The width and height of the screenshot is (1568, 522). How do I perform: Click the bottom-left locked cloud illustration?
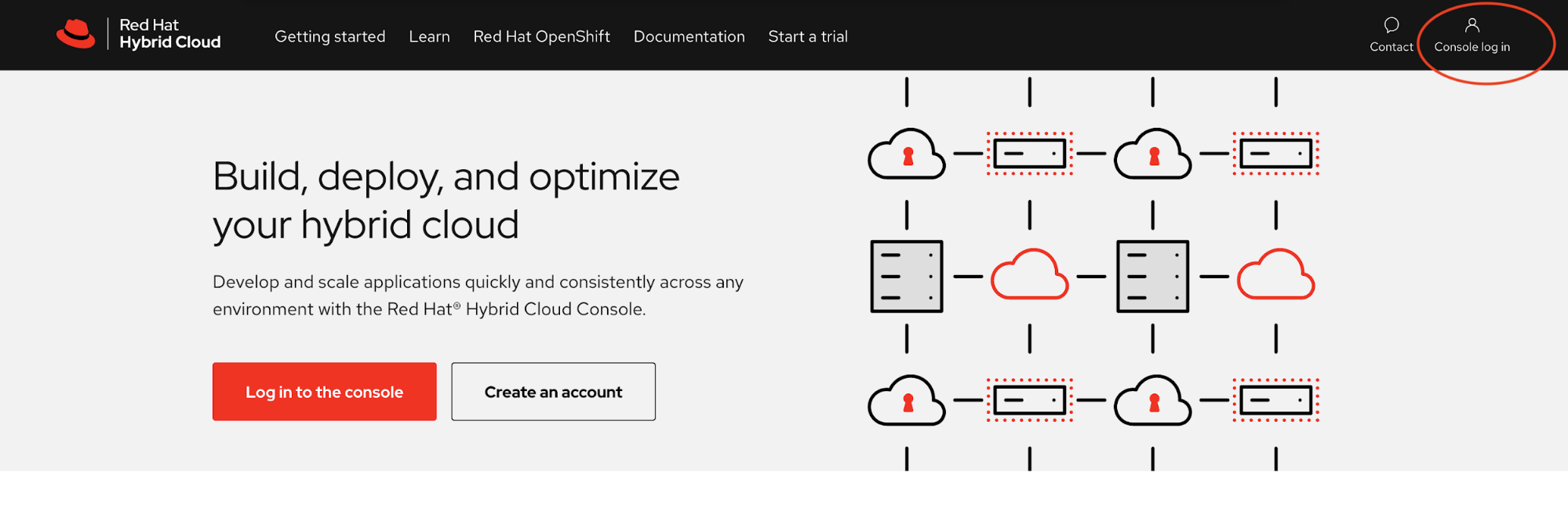907,401
